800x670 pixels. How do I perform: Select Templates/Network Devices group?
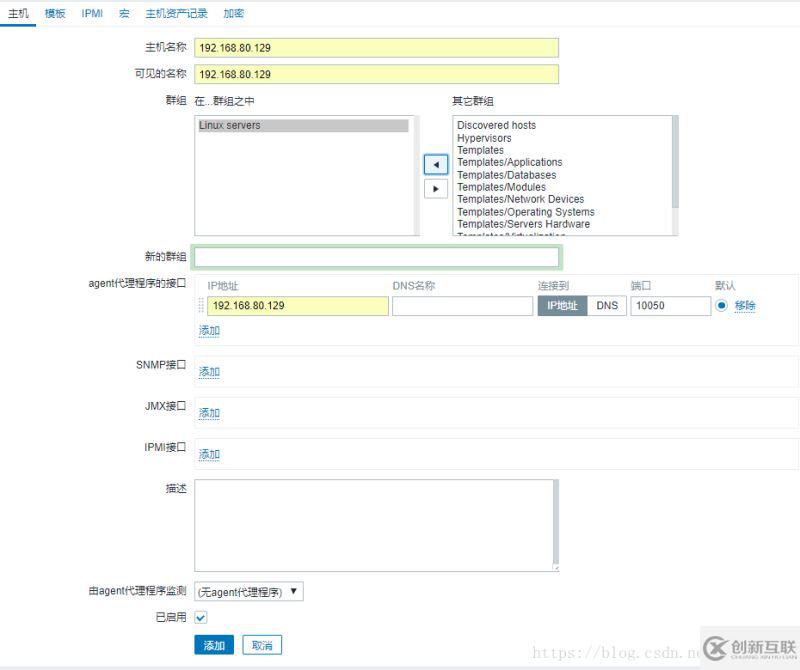tap(520, 199)
